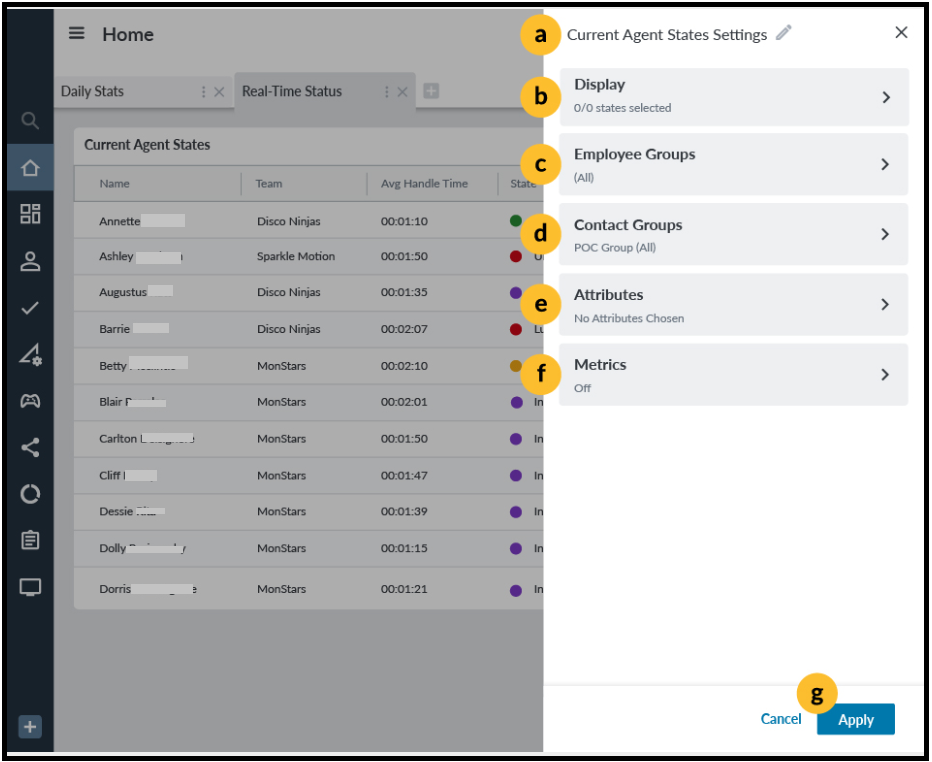932x762 pixels.
Task: Expand the Attributes section
Action: (734, 304)
